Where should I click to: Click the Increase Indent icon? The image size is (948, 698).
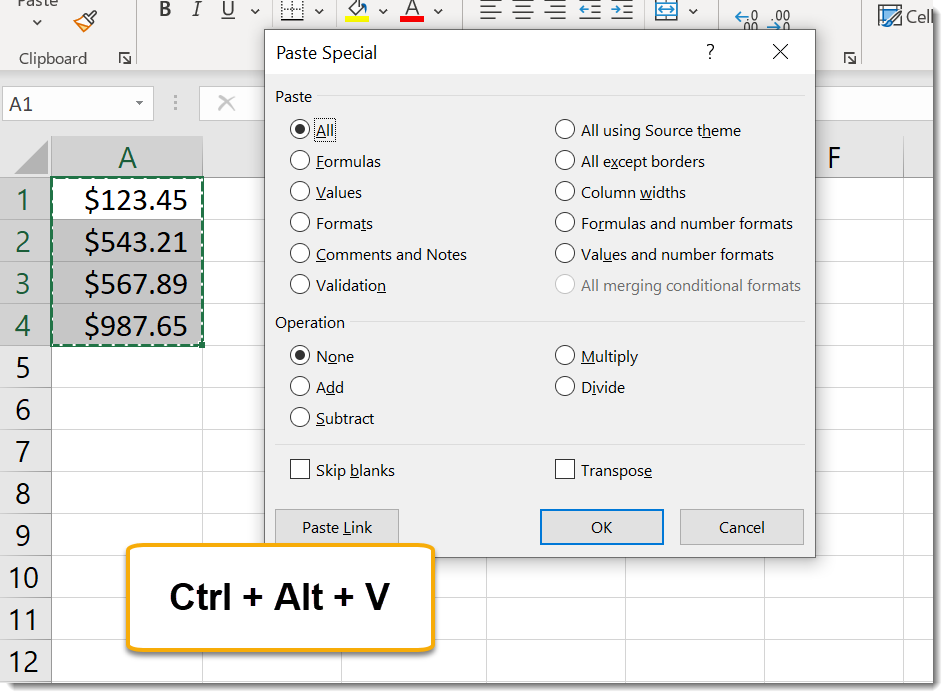622,11
